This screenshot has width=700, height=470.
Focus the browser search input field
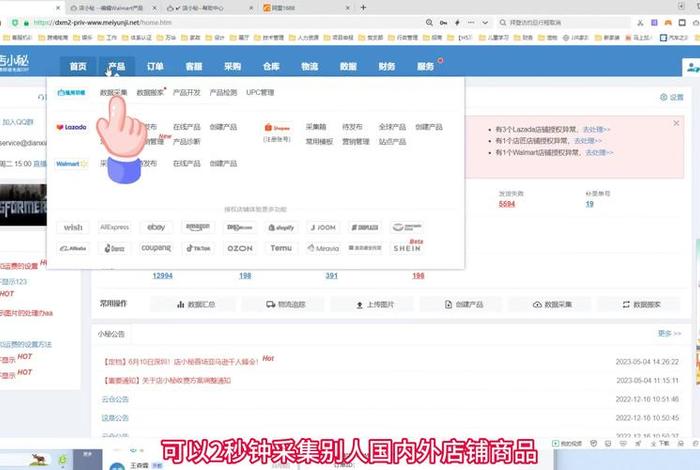click(x=565, y=22)
